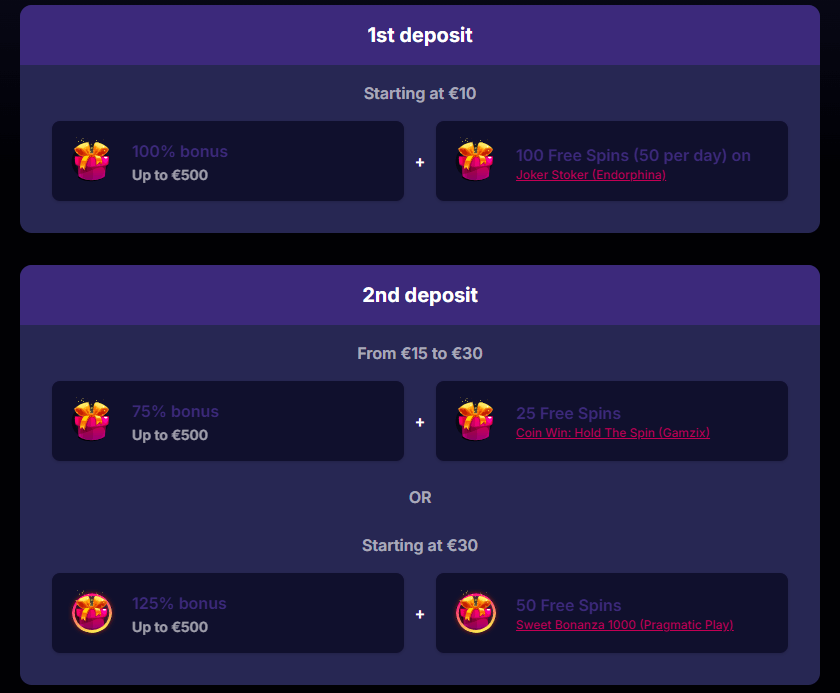The width and height of the screenshot is (840, 693).
Task: Click gift icon beside 75% bonus
Action: 92,421
